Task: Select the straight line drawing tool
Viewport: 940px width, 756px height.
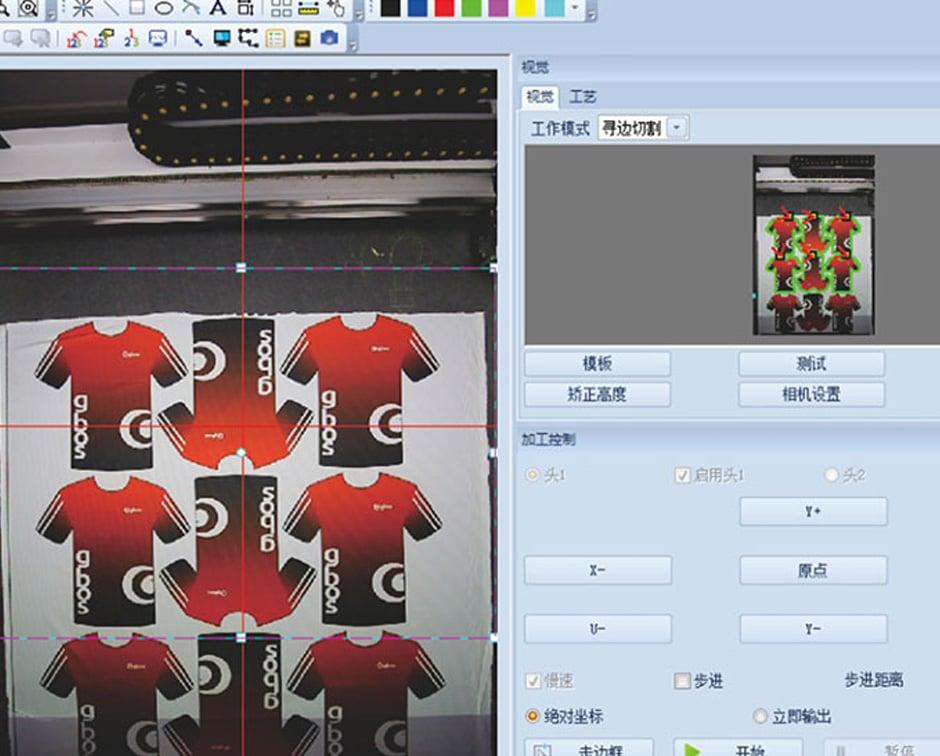Action: tap(110, 9)
